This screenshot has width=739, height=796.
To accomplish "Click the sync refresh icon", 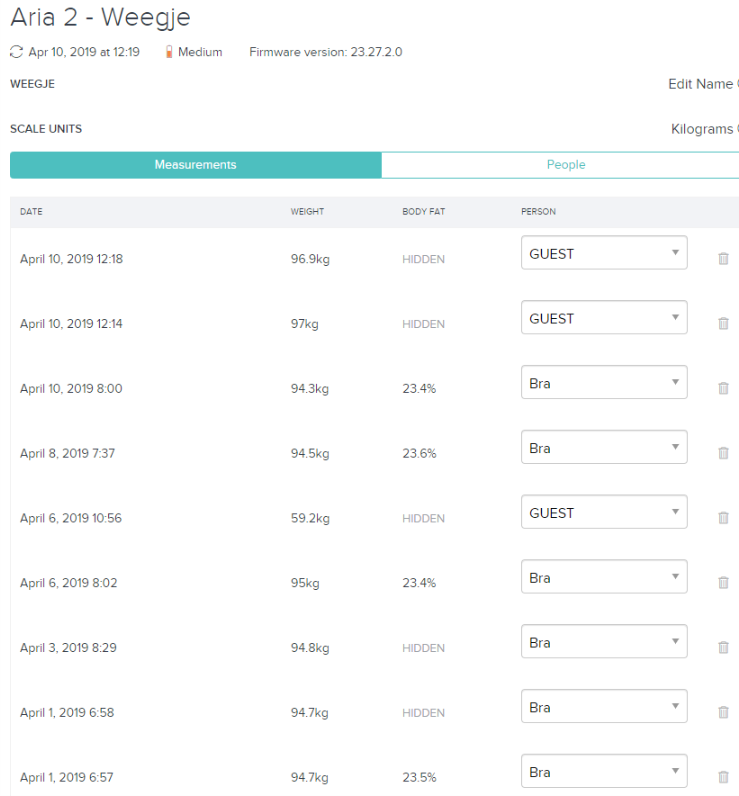I will (16, 52).
